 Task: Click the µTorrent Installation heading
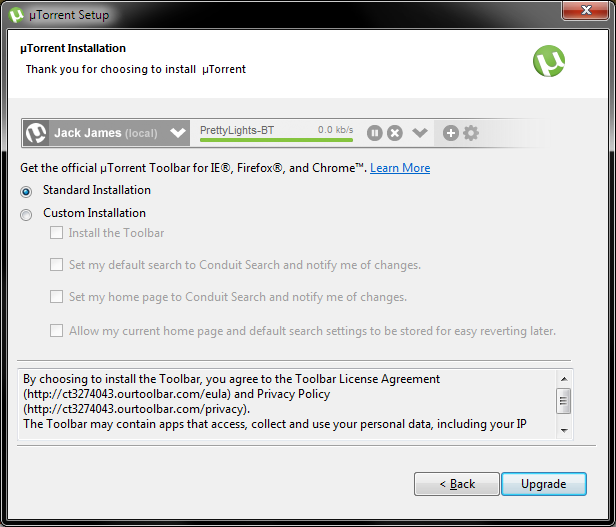click(73, 48)
